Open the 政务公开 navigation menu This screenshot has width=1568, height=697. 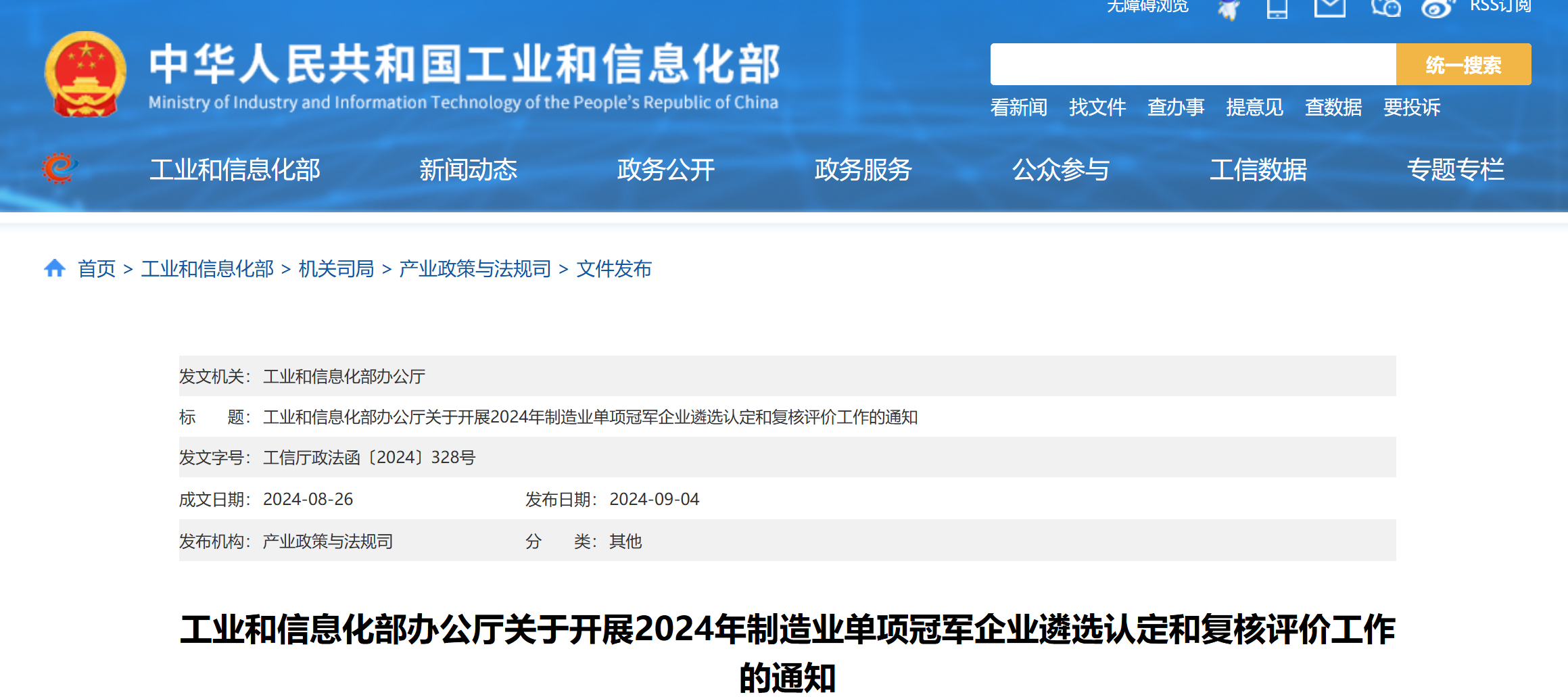click(665, 170)
